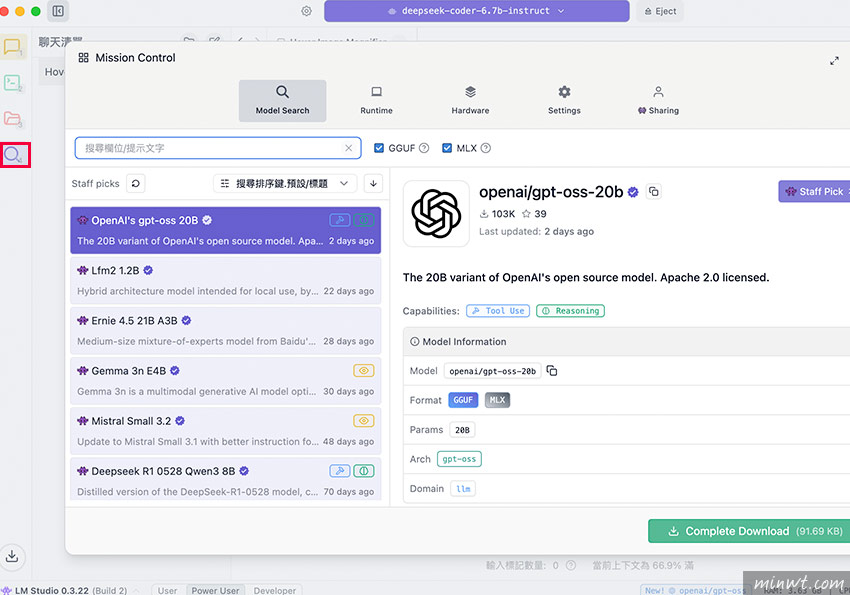Eject the loaded model
The width and height of the screenshot is (850, 595).
(660, 11)
